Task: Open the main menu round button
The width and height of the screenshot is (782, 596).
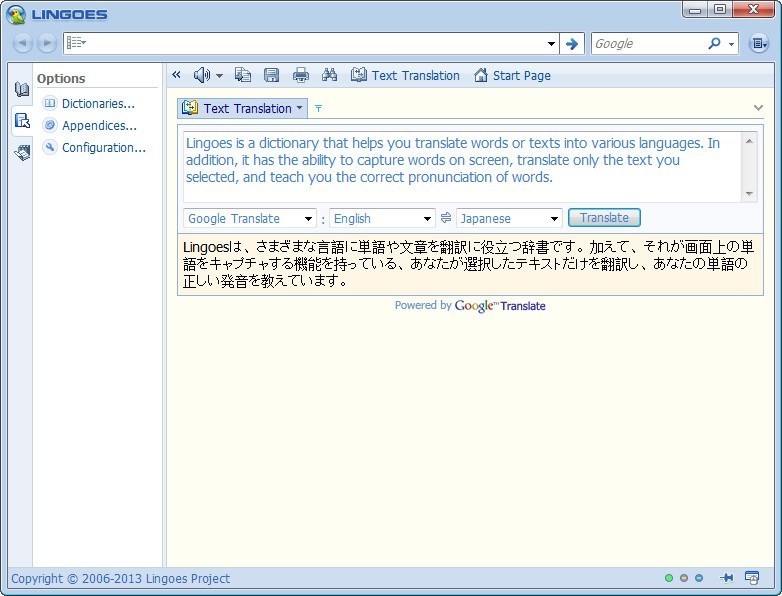Action: pos(758,44)
